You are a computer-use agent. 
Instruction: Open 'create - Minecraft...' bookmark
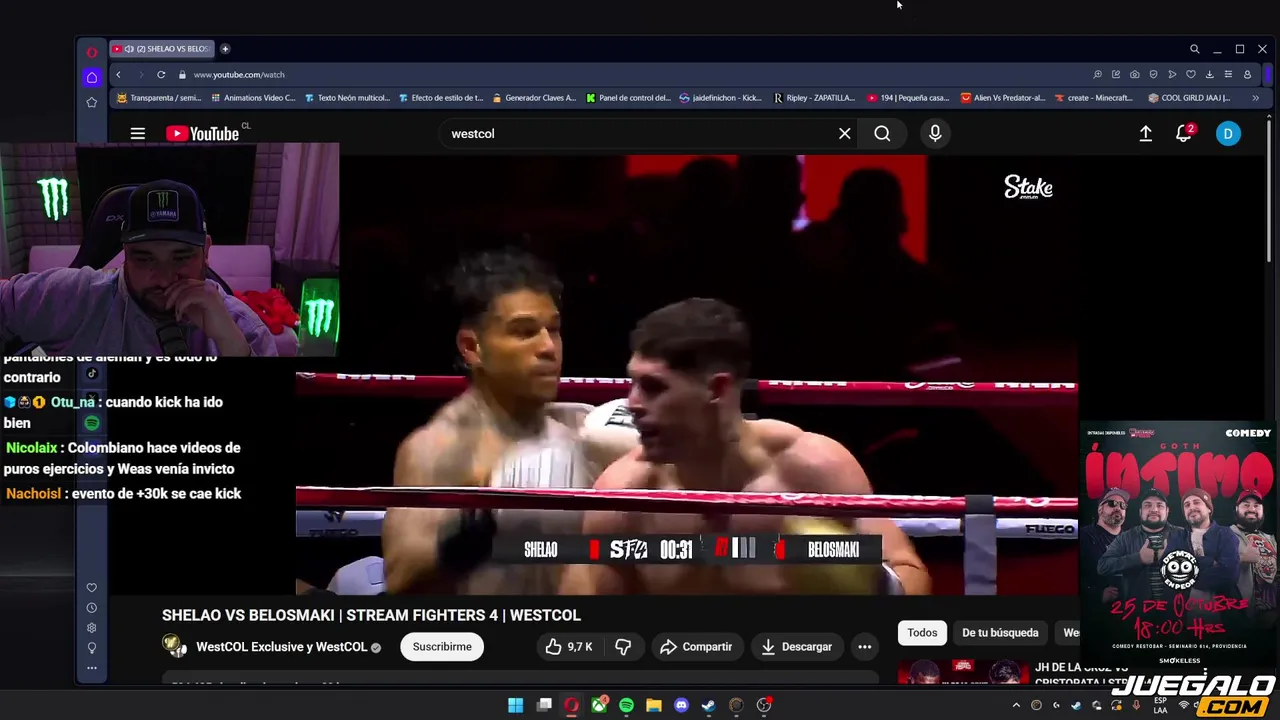click(1094, 98)
